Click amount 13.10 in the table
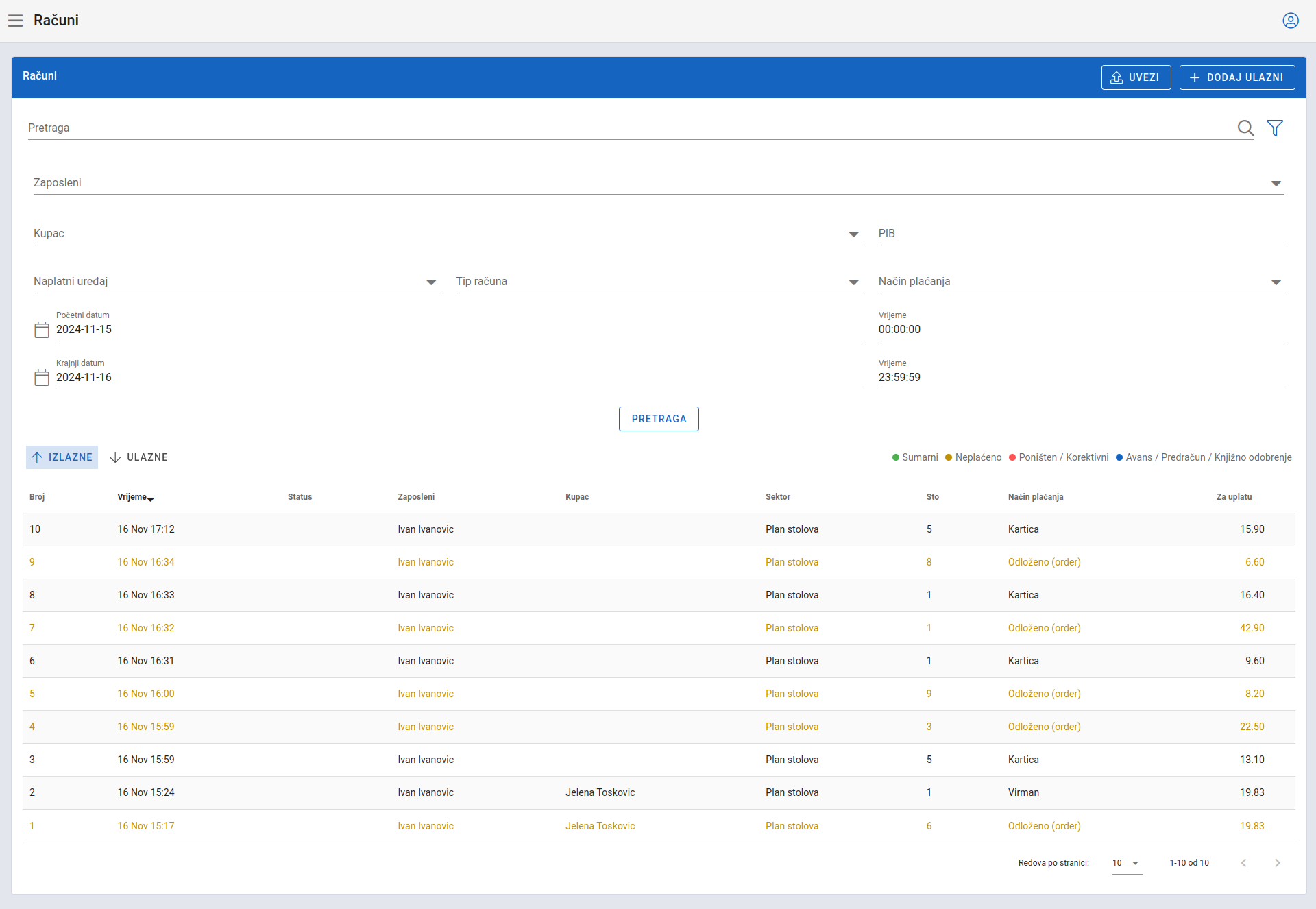Viewport: 1316px width, 909px height. coord(1252,760)
